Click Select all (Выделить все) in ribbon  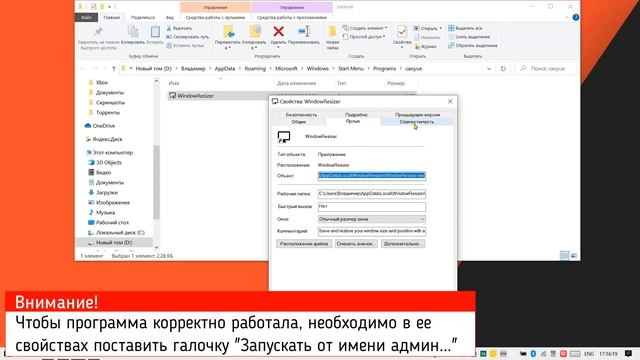click(x=465, y=28)
